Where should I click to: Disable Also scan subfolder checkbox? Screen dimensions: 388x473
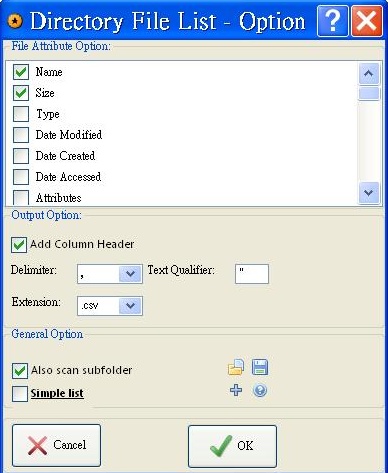point(20,371)
